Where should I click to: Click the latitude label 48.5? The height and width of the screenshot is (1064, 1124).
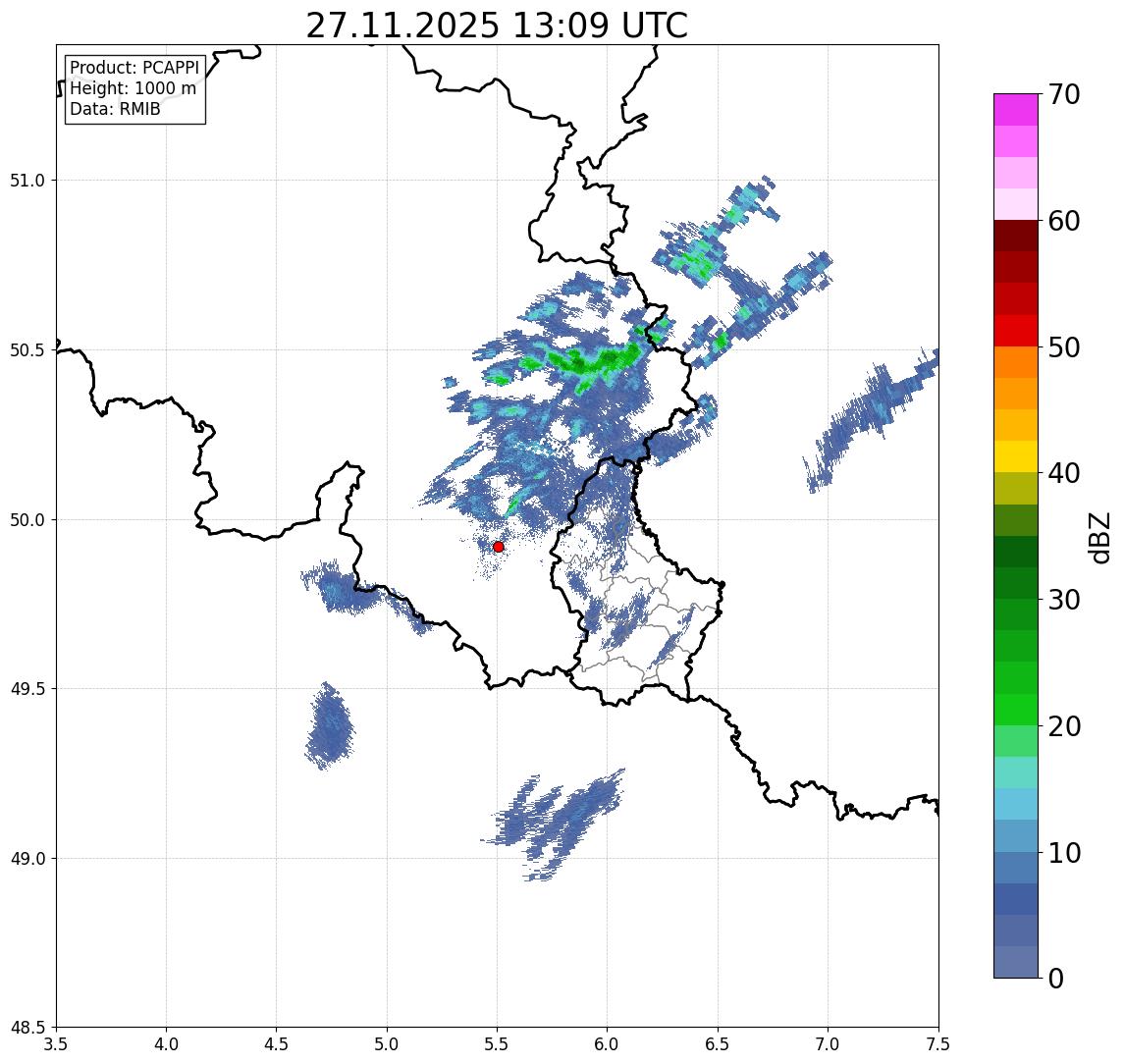tap(27, 1028)
